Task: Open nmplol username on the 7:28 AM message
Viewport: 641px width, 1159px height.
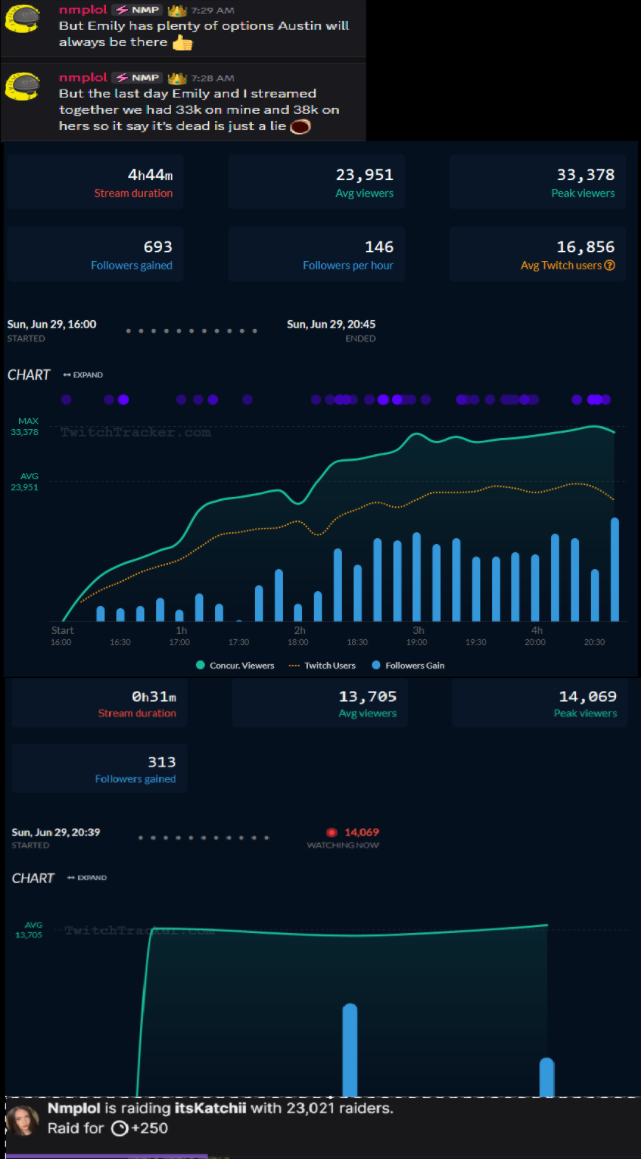Action: [83, 77]
